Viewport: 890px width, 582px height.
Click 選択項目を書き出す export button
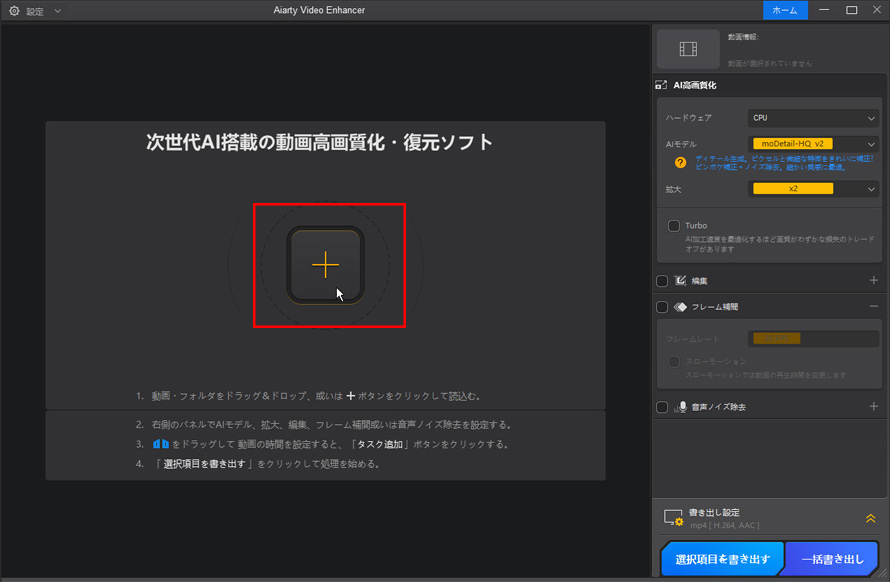click(722, 559)
